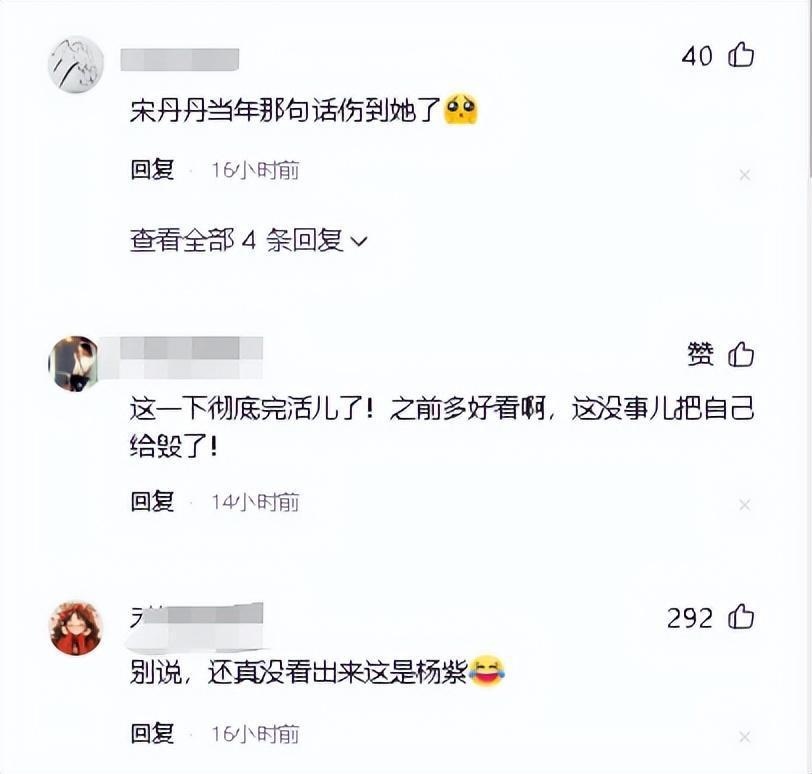
Task: Dismiss the 宋丹丹 comment with its x icon
Action: (x=745, y=176)
